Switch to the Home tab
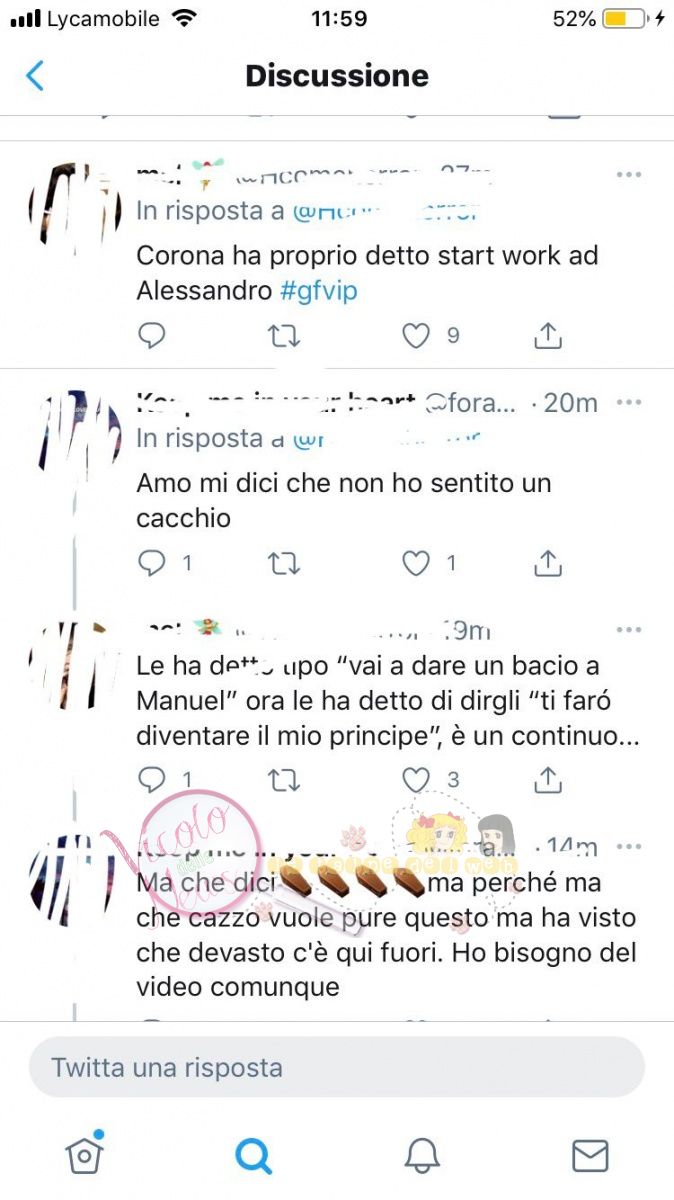 click(x=84, y=1155)
